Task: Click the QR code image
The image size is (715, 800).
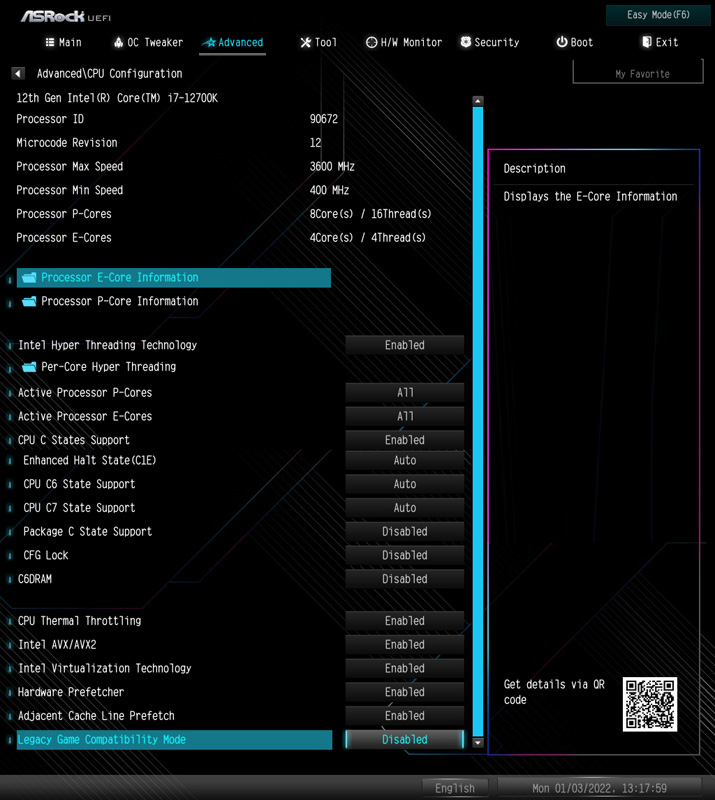Action: pos(650,705)
